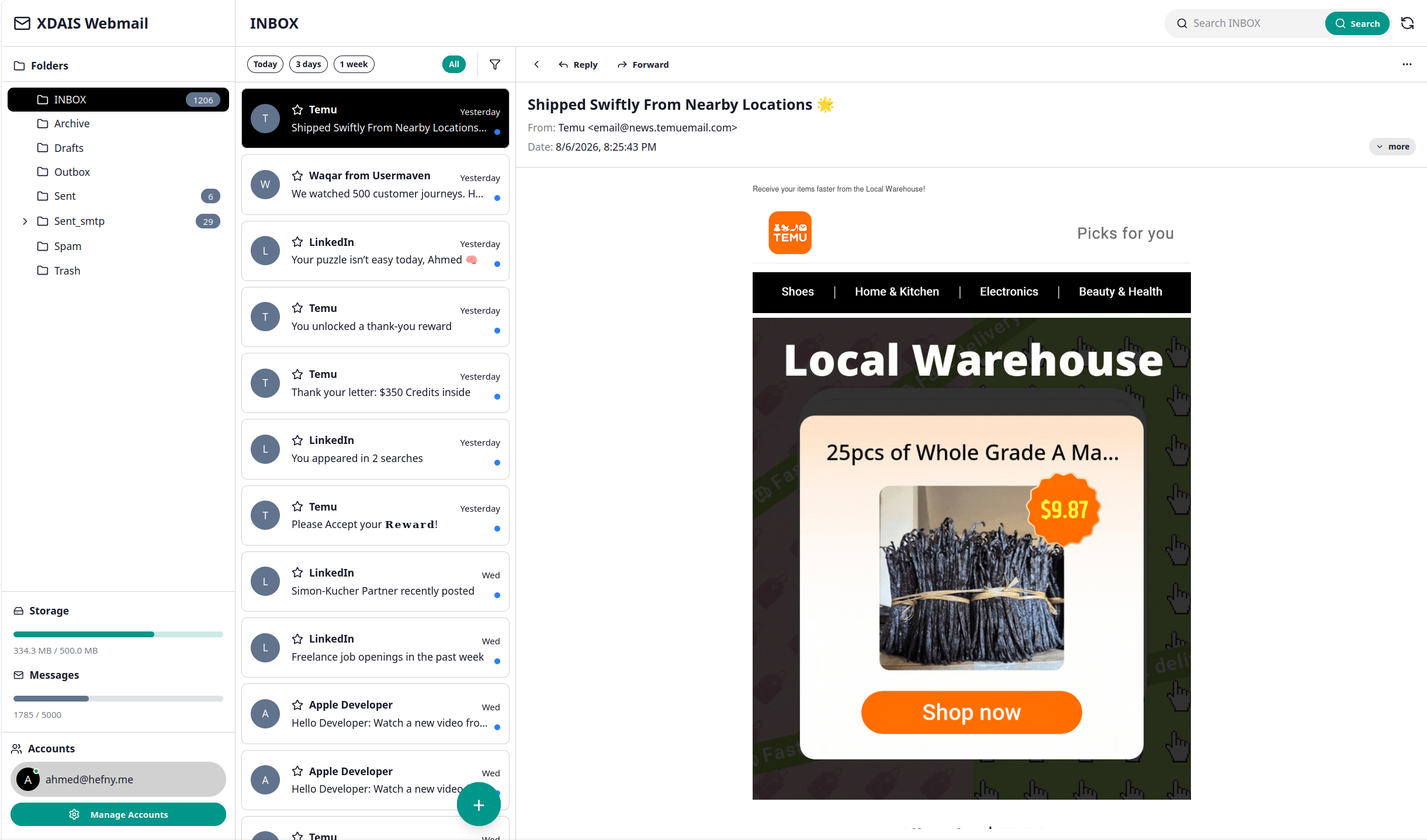
Task: Open the filter funnel icon
Action: (x=495, y=64)
